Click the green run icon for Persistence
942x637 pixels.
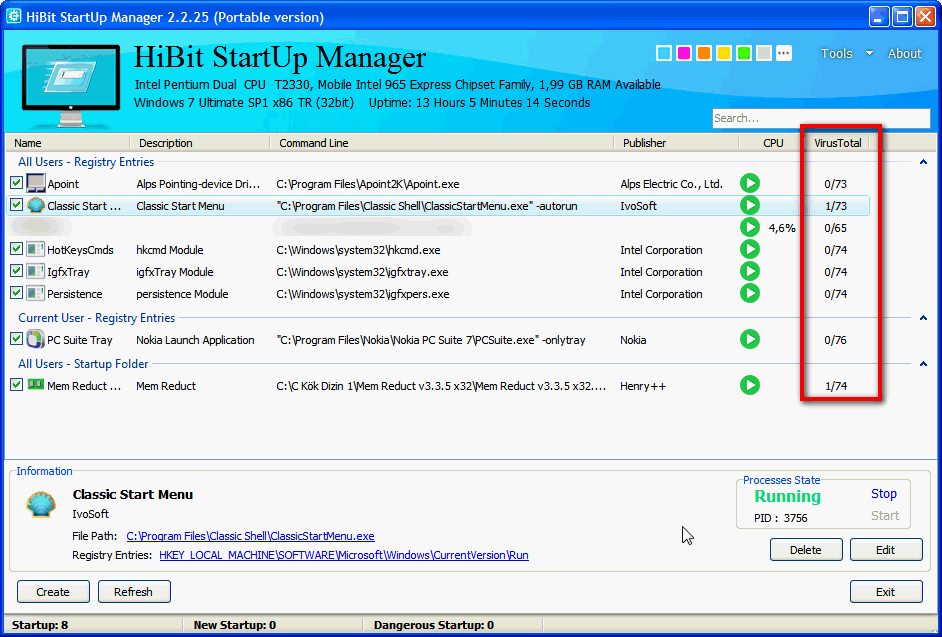click(x=750, y=293)
